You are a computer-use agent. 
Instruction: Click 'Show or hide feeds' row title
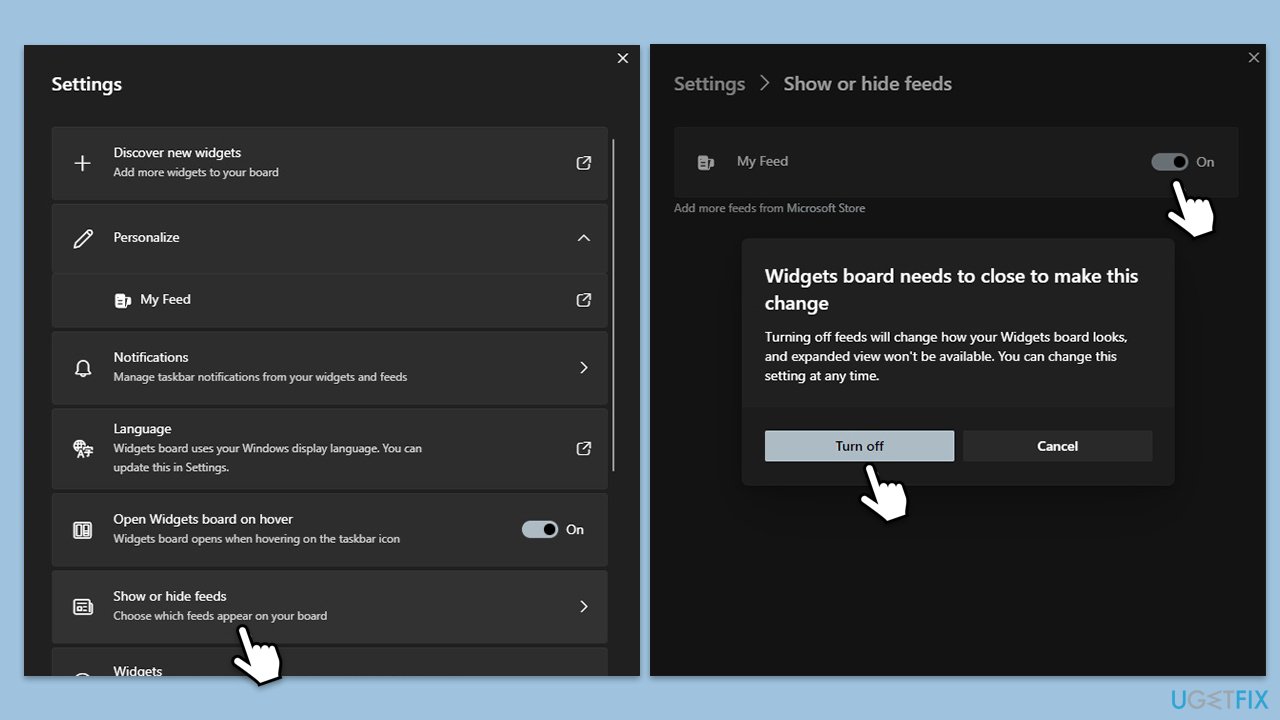pos(170,596)
